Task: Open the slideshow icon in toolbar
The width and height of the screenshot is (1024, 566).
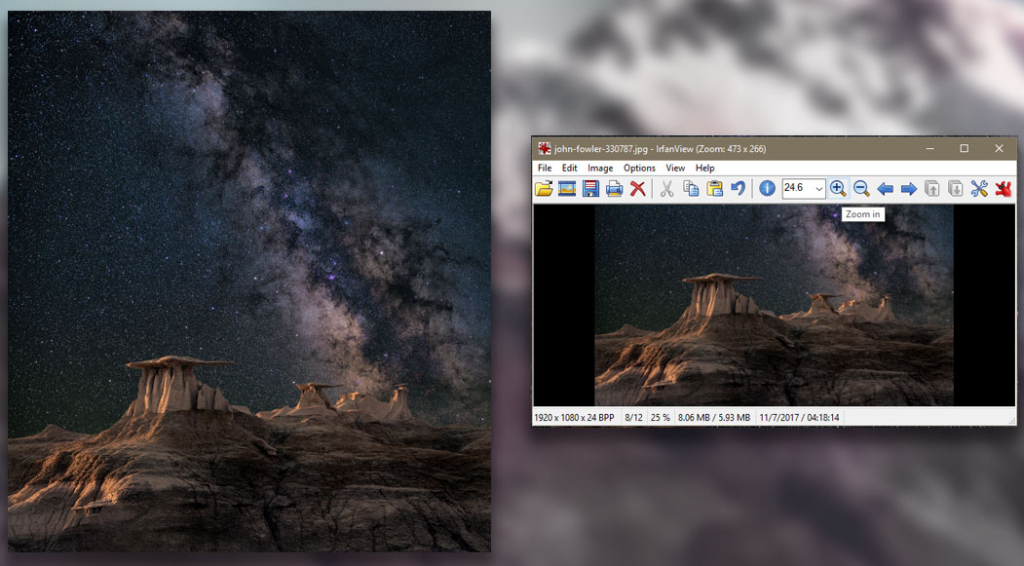Action: [567, 188]
